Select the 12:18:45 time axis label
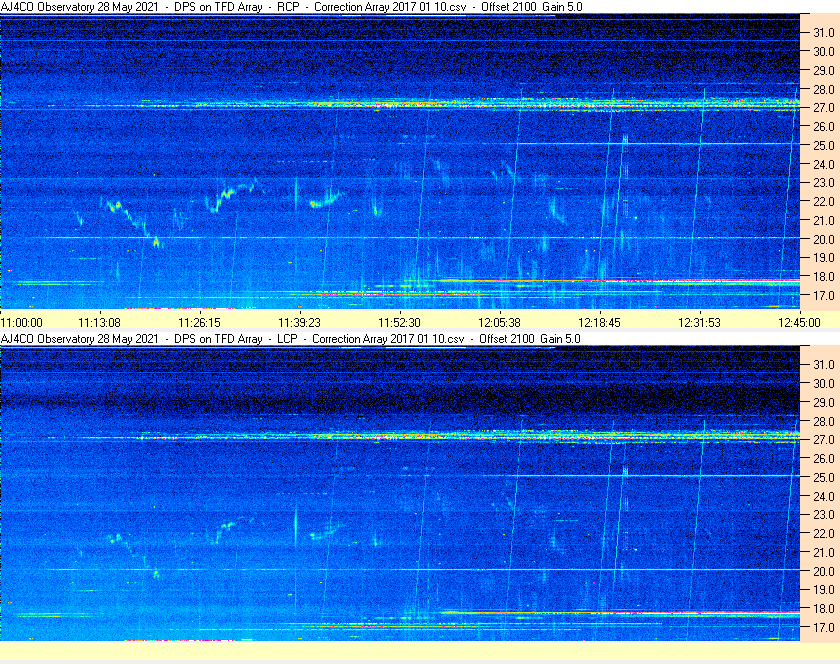The width and height of the screenshot is (840, 664). click(599, 323)
